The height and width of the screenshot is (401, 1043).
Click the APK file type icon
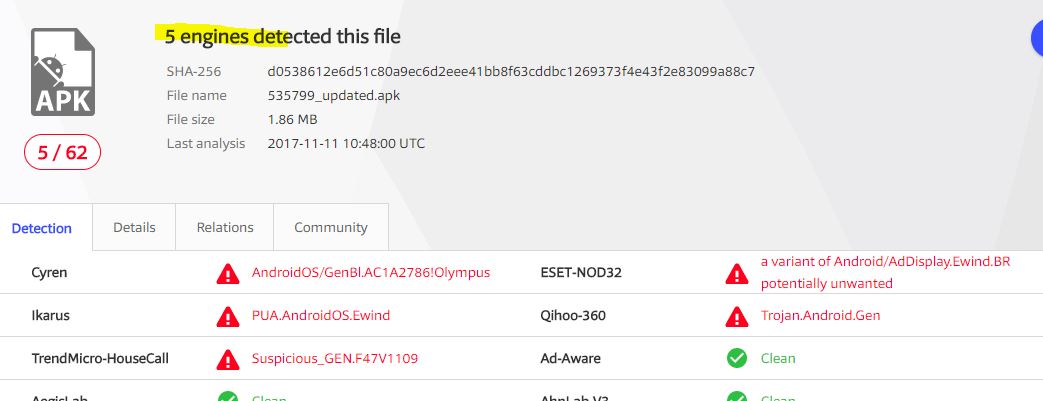(63, 72)
